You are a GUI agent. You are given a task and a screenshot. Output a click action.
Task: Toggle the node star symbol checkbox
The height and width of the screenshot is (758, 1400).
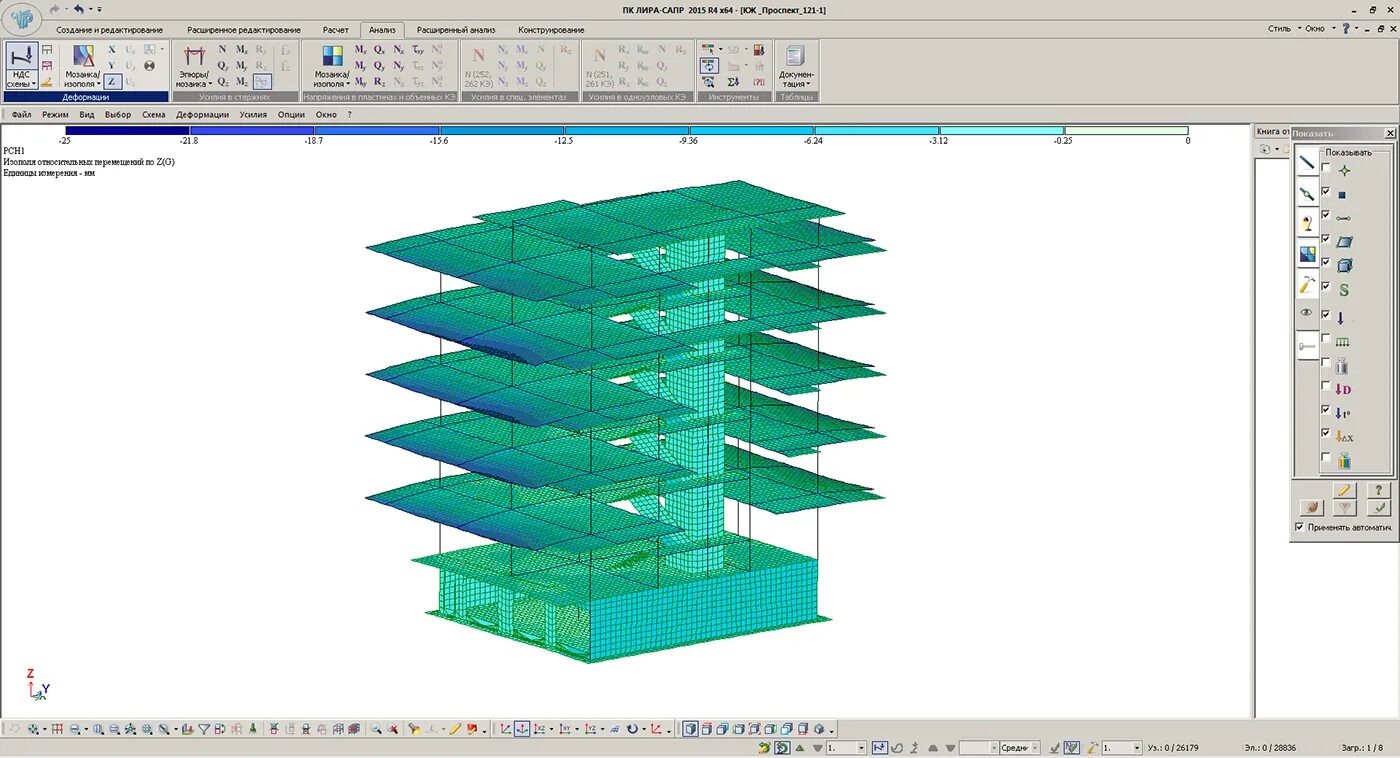tap(1326, 168)
